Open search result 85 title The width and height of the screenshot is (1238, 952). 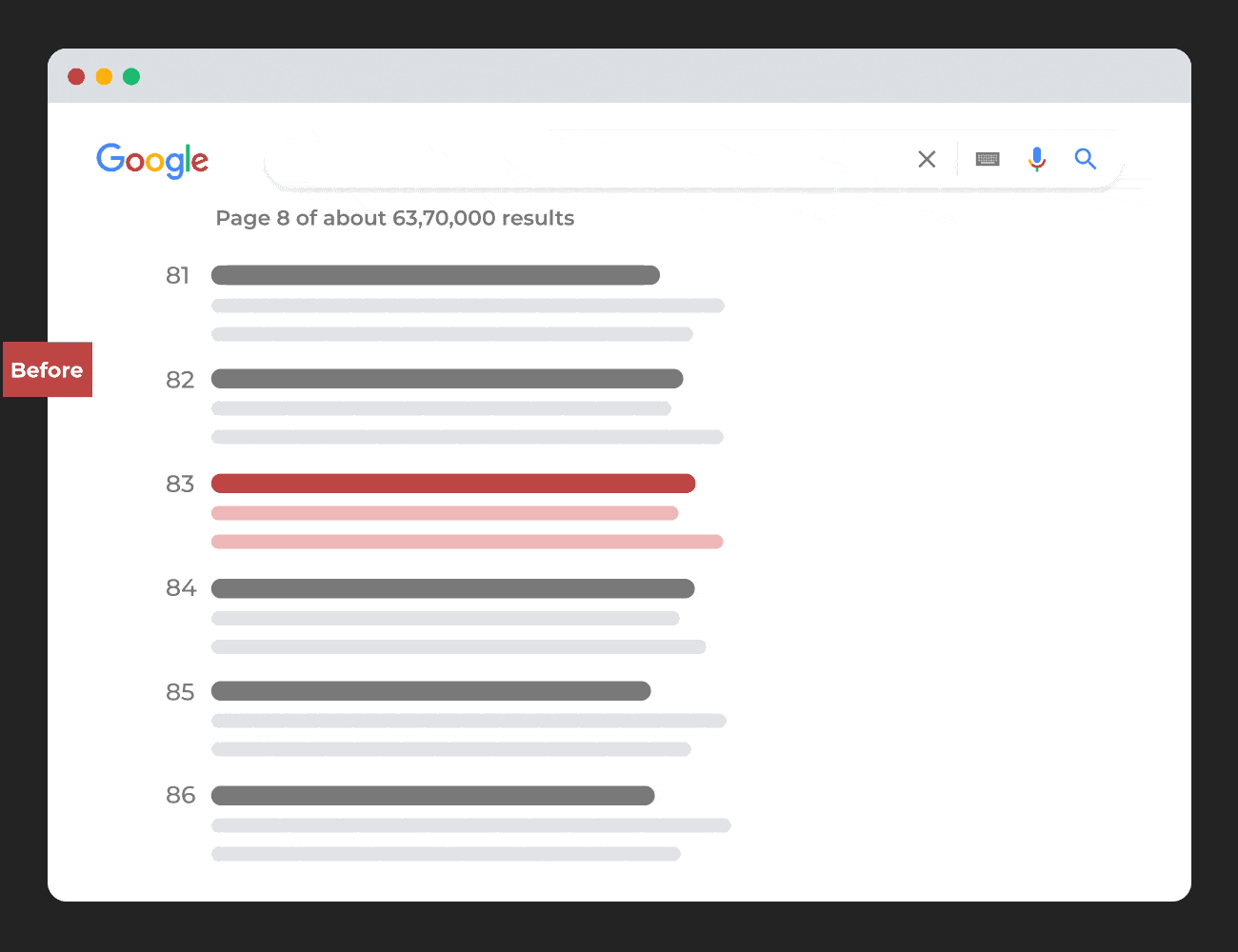(x=430, y=691)
